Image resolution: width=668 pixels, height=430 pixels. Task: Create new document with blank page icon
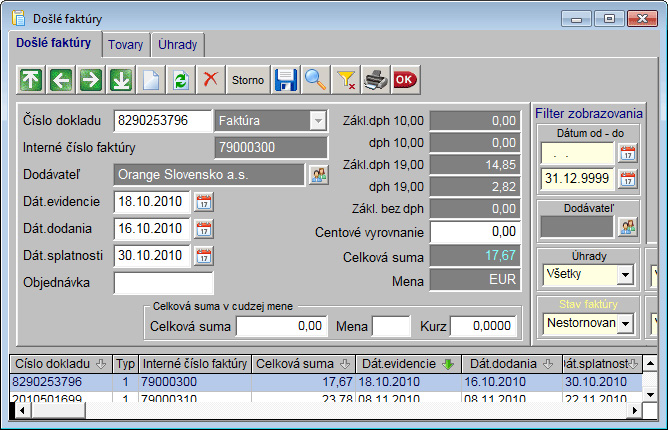151,78
